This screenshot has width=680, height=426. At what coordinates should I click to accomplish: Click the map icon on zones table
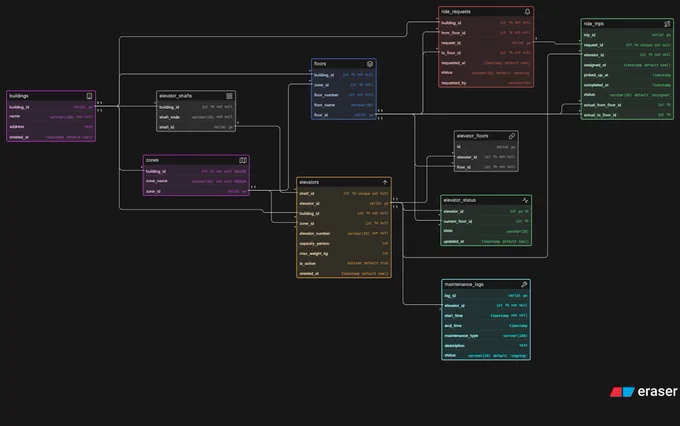(x=243, y=160)
